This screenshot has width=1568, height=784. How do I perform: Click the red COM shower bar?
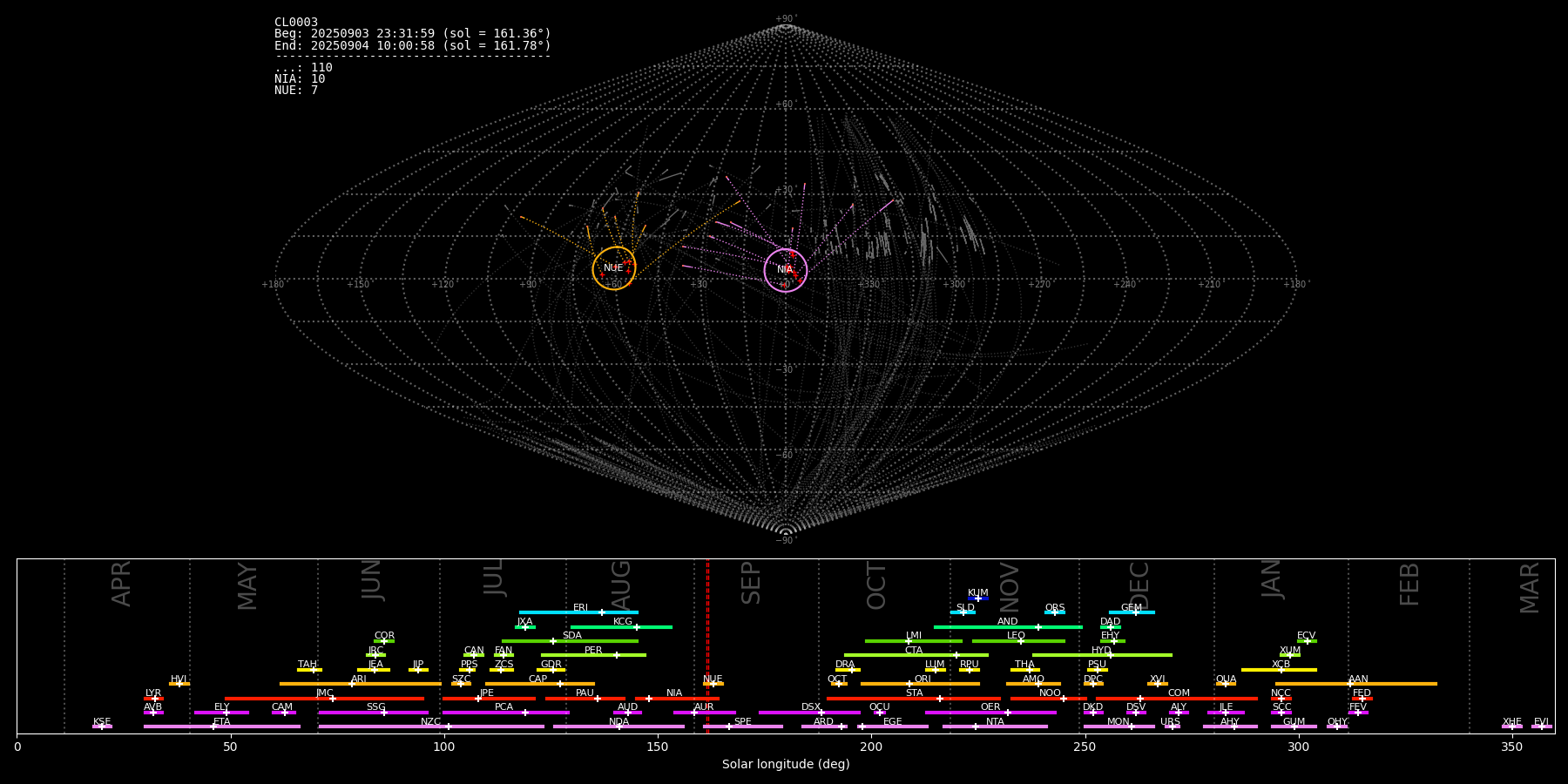(1177, 698)
